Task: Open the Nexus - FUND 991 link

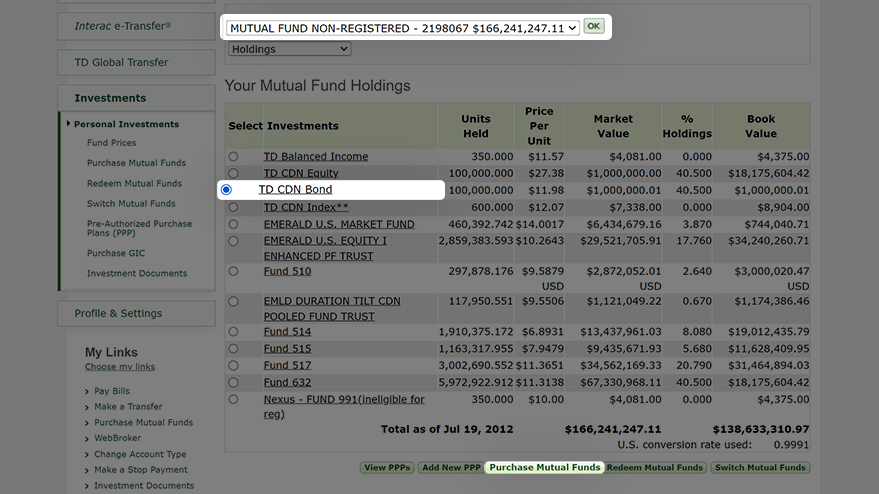Action: coord(344,407)
